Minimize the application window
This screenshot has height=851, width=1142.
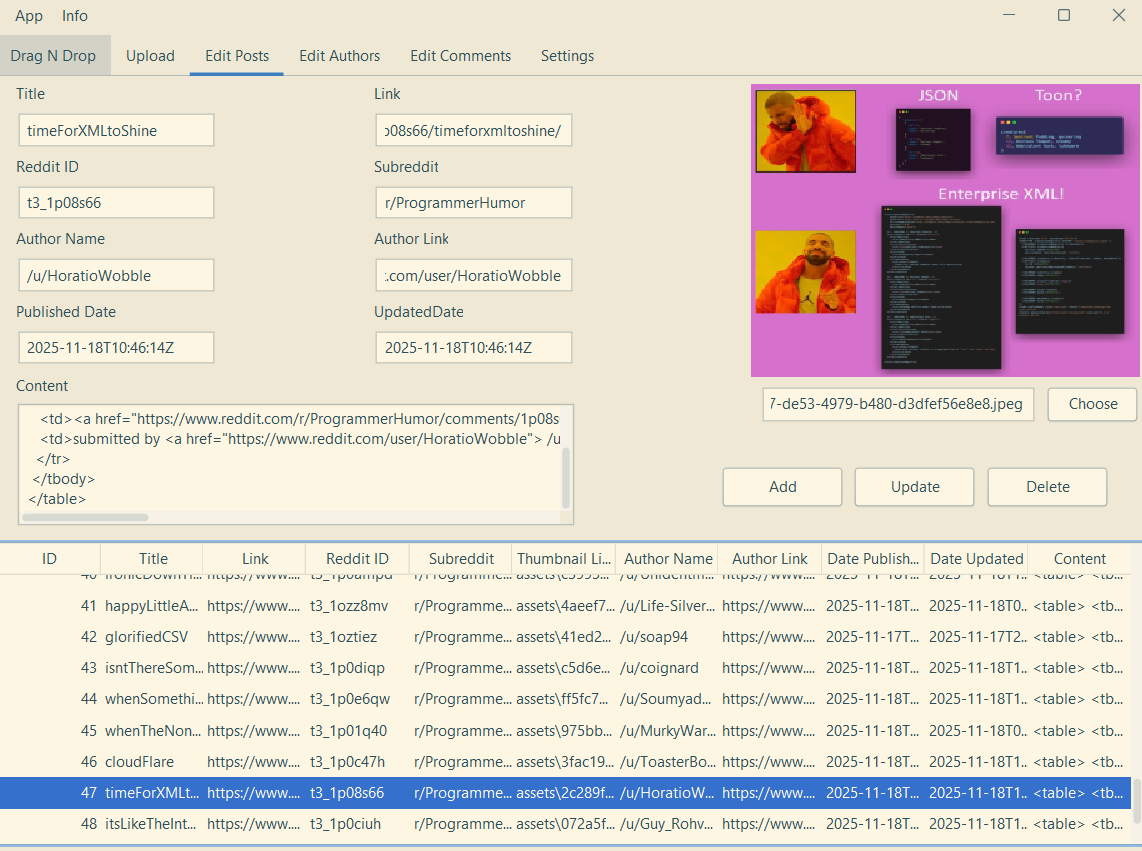tap(1009, 15)
